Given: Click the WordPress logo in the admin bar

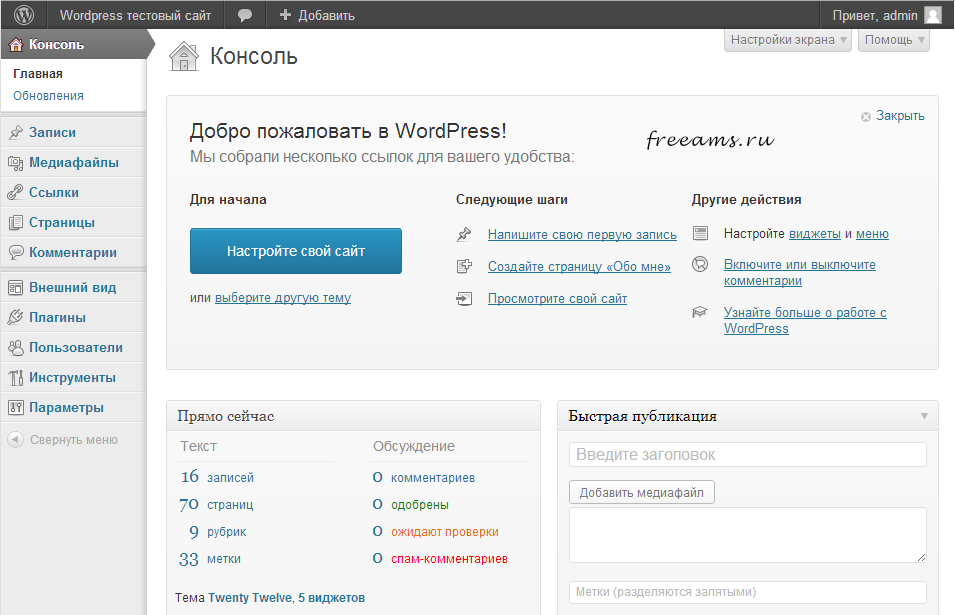Looking at the screenshot, I should pos(22,14).
